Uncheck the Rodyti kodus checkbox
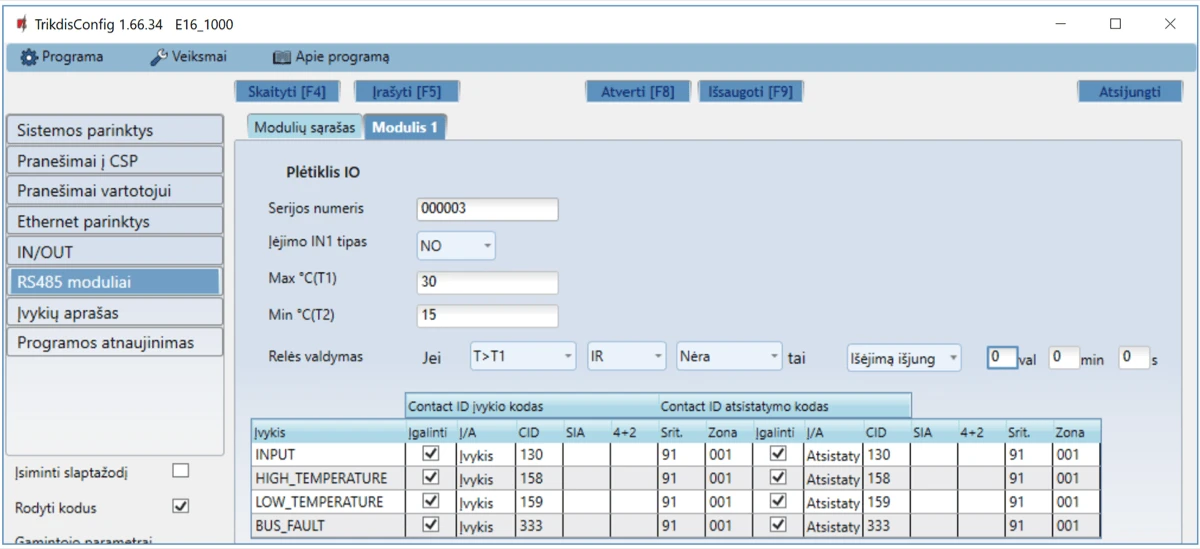 point(180,506)
